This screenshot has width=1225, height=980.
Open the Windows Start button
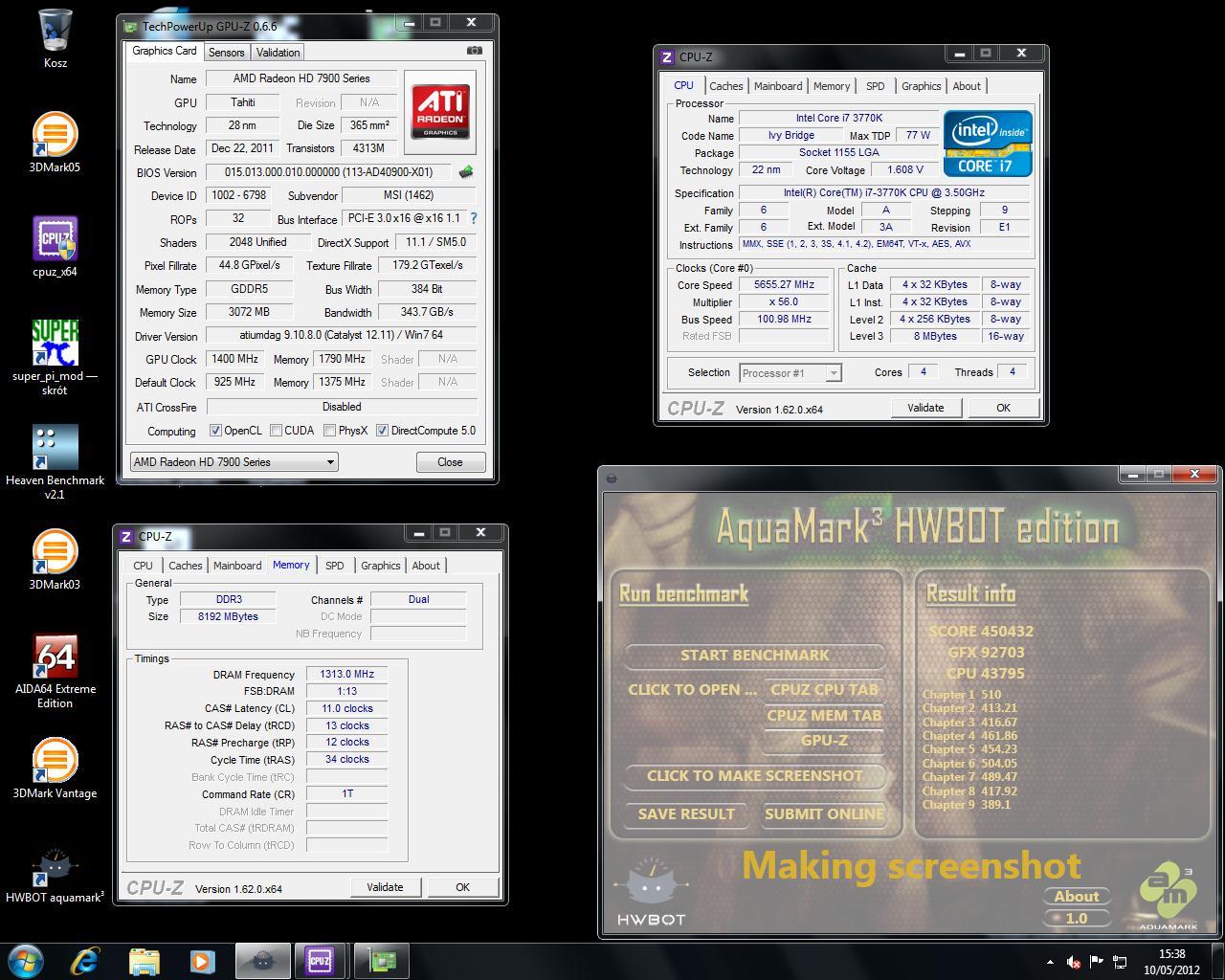point(25,960)
